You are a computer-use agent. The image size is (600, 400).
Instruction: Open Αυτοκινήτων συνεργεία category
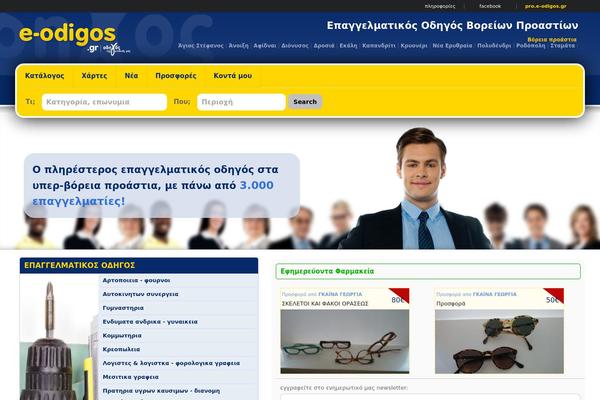tap(140, 294)
